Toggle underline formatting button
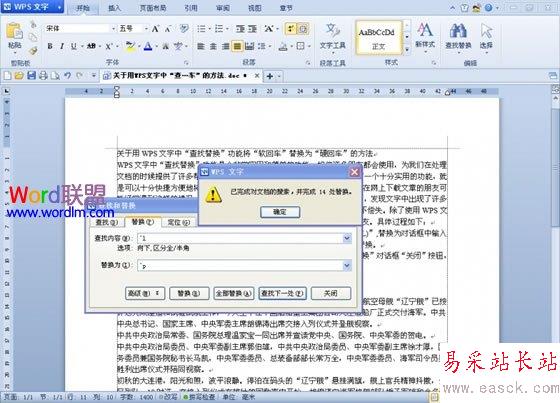 (74, 46)
